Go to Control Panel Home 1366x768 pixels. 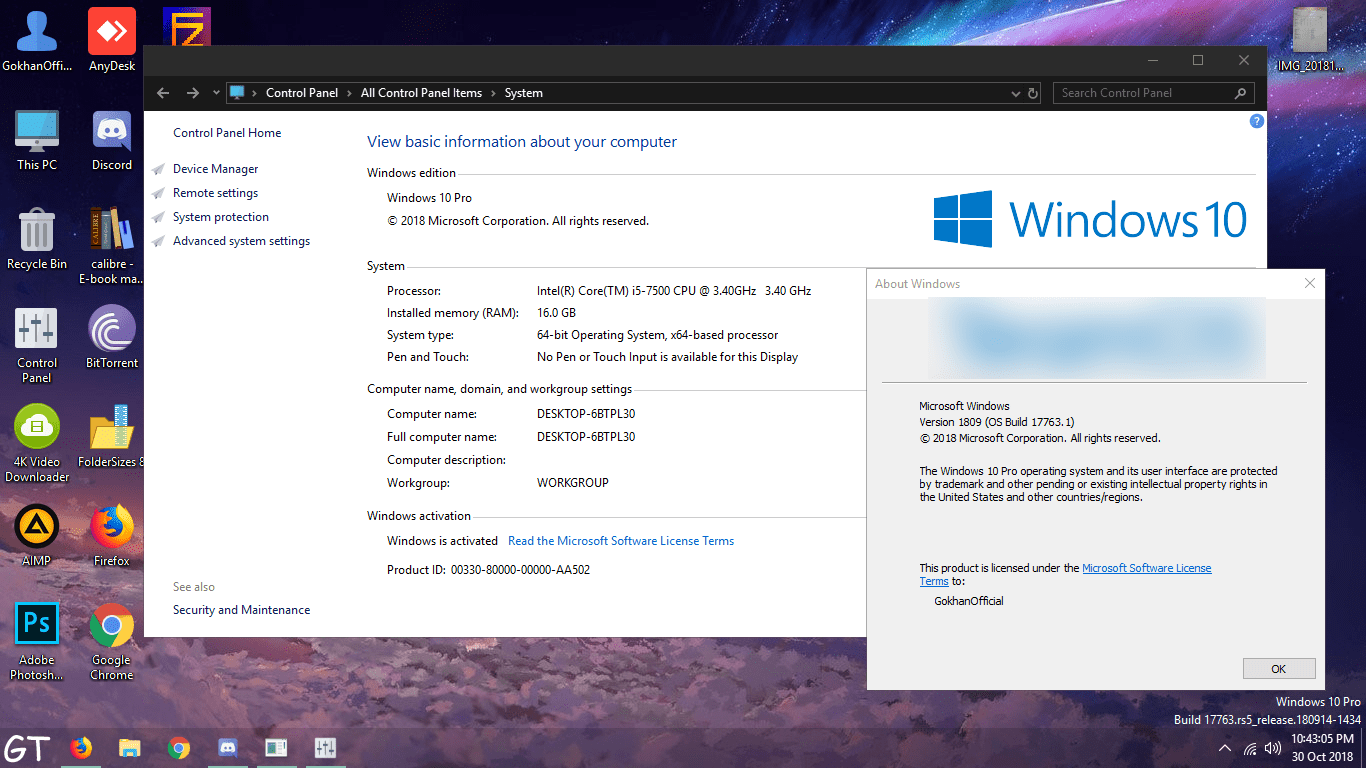(x=227, y=133)
